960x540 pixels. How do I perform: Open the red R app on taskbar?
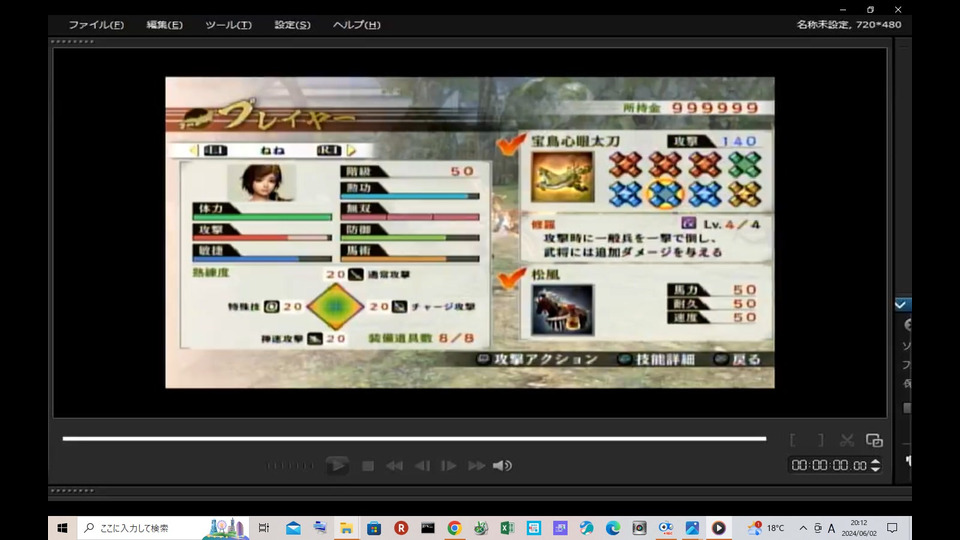coord(401,528)
